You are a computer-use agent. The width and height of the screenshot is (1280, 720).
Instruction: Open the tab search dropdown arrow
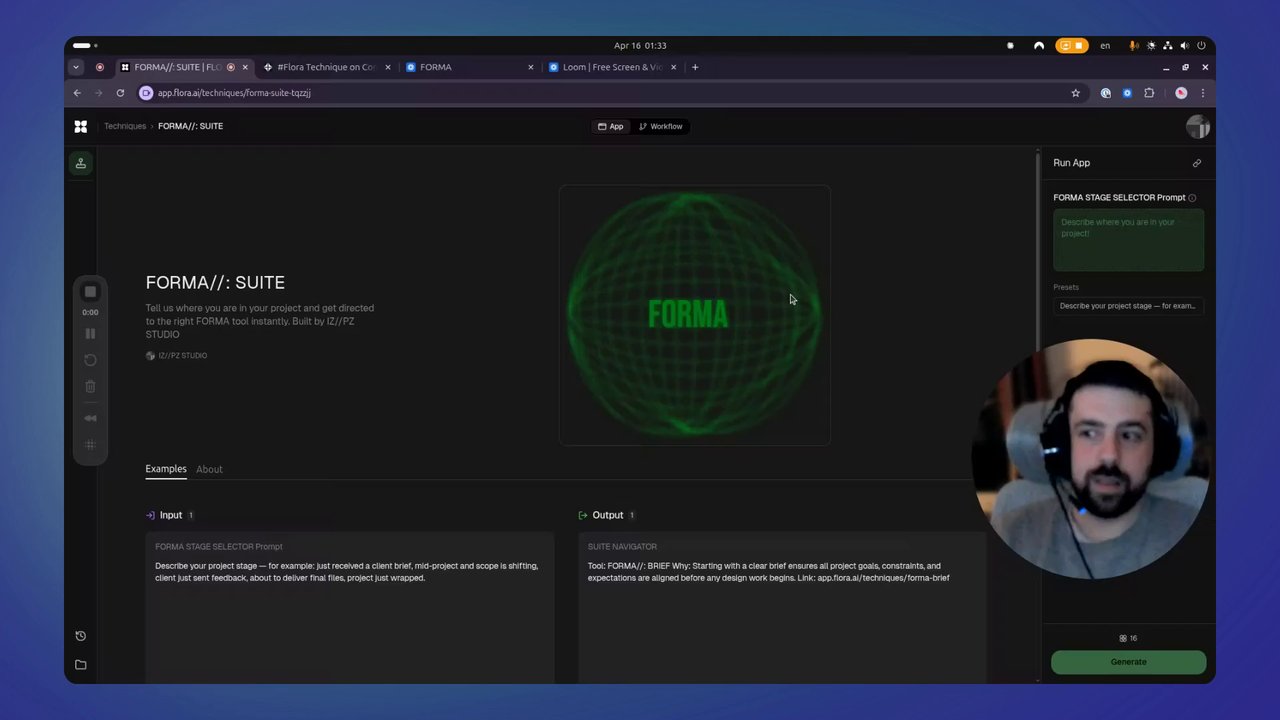click(76, 67)
